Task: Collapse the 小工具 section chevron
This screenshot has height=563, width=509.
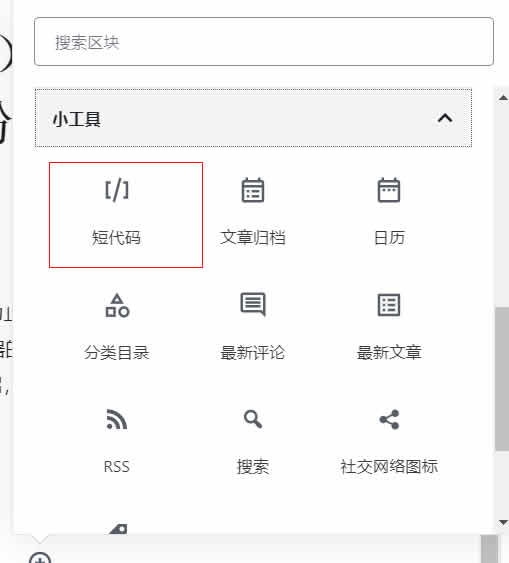Action: 445,118
